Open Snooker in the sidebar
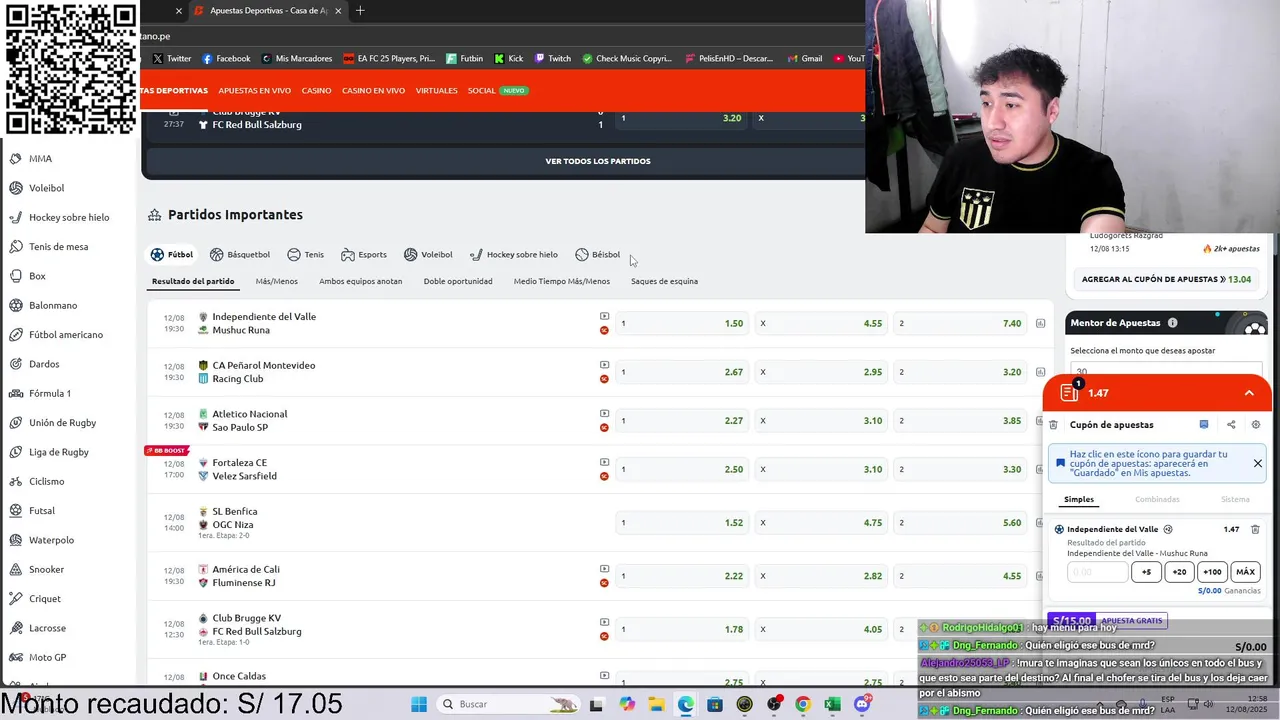Image resolution: width=1280 pixels, height=720 pixels. click(46, 569)
